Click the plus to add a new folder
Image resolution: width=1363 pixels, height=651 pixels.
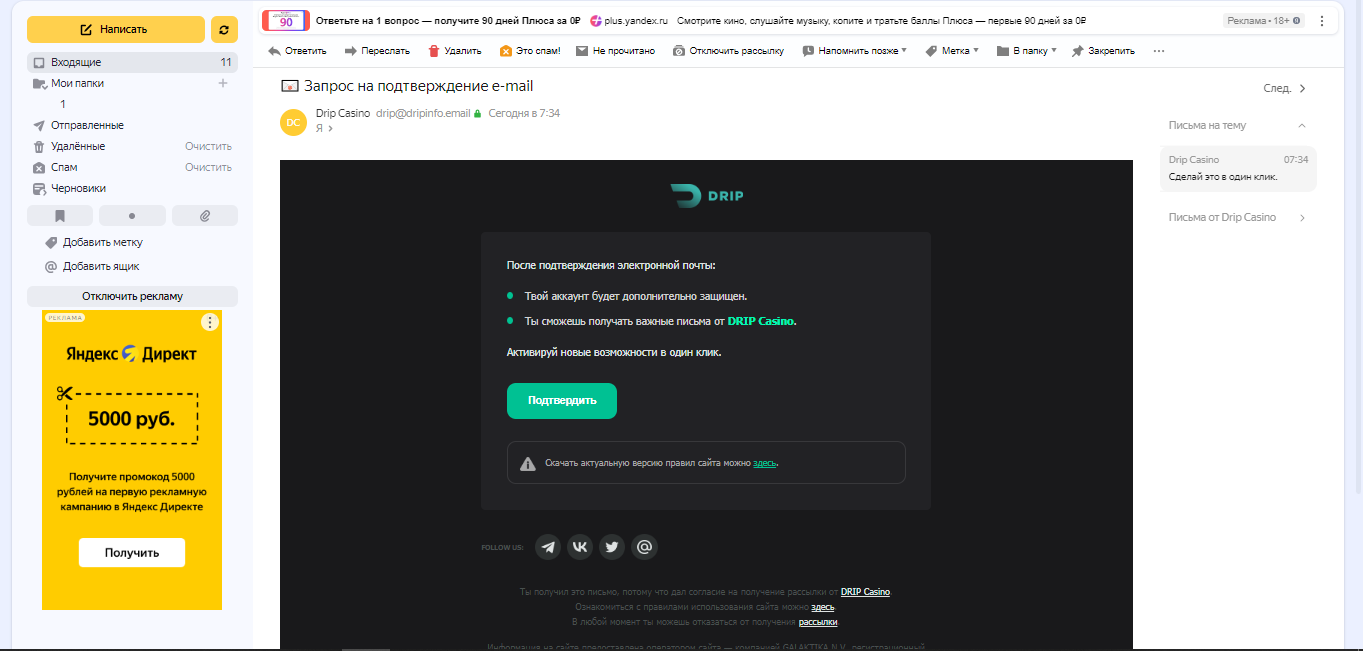223,83
